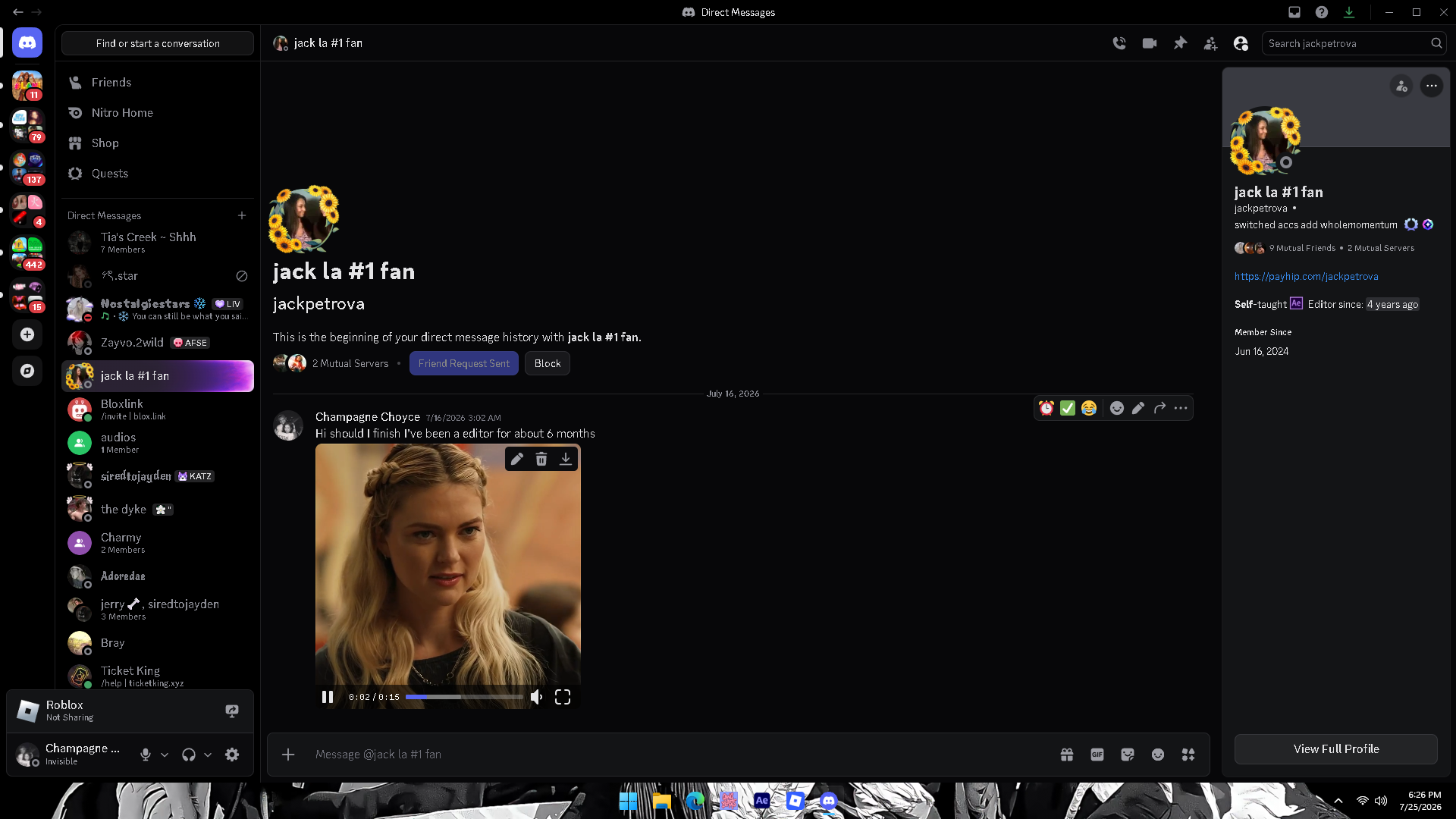1456x819 pixels.
Task: Open server discovery compass icon
Action: point(27,371)
